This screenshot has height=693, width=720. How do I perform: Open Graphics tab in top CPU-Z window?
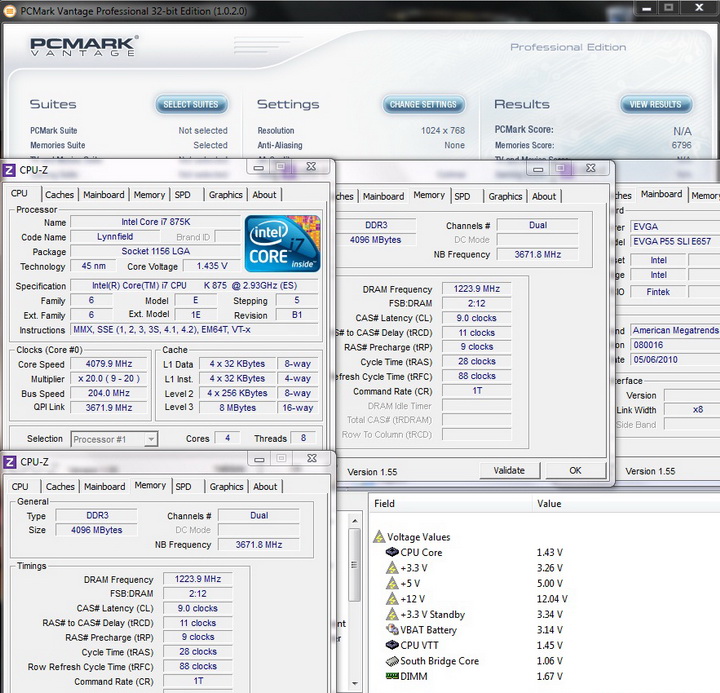click(x=225, y=195)
